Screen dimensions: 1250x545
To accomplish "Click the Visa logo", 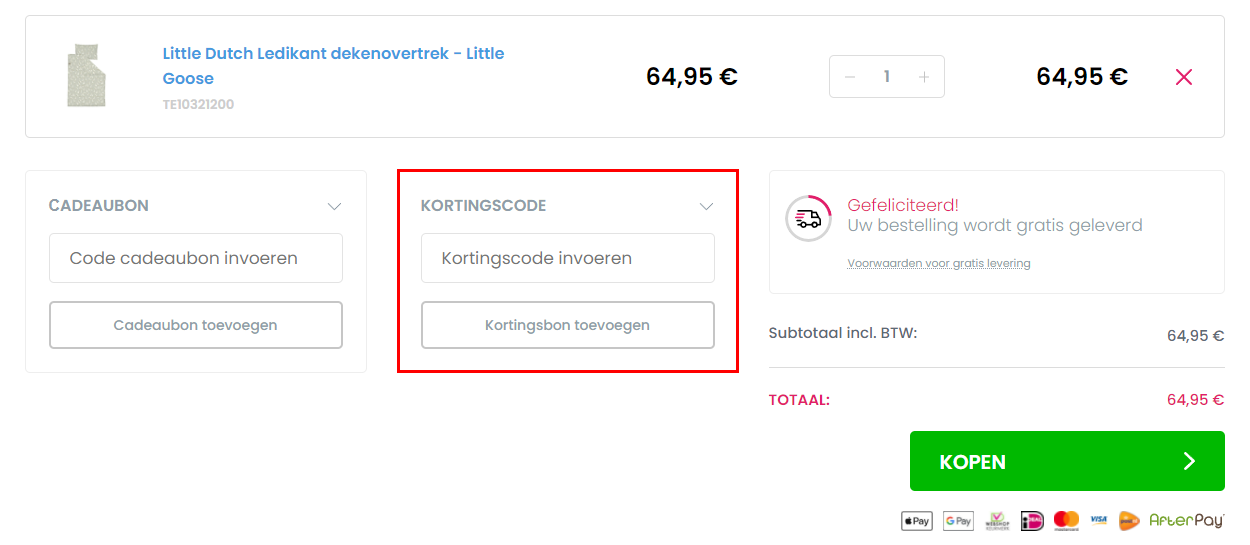I will 1099,521.
